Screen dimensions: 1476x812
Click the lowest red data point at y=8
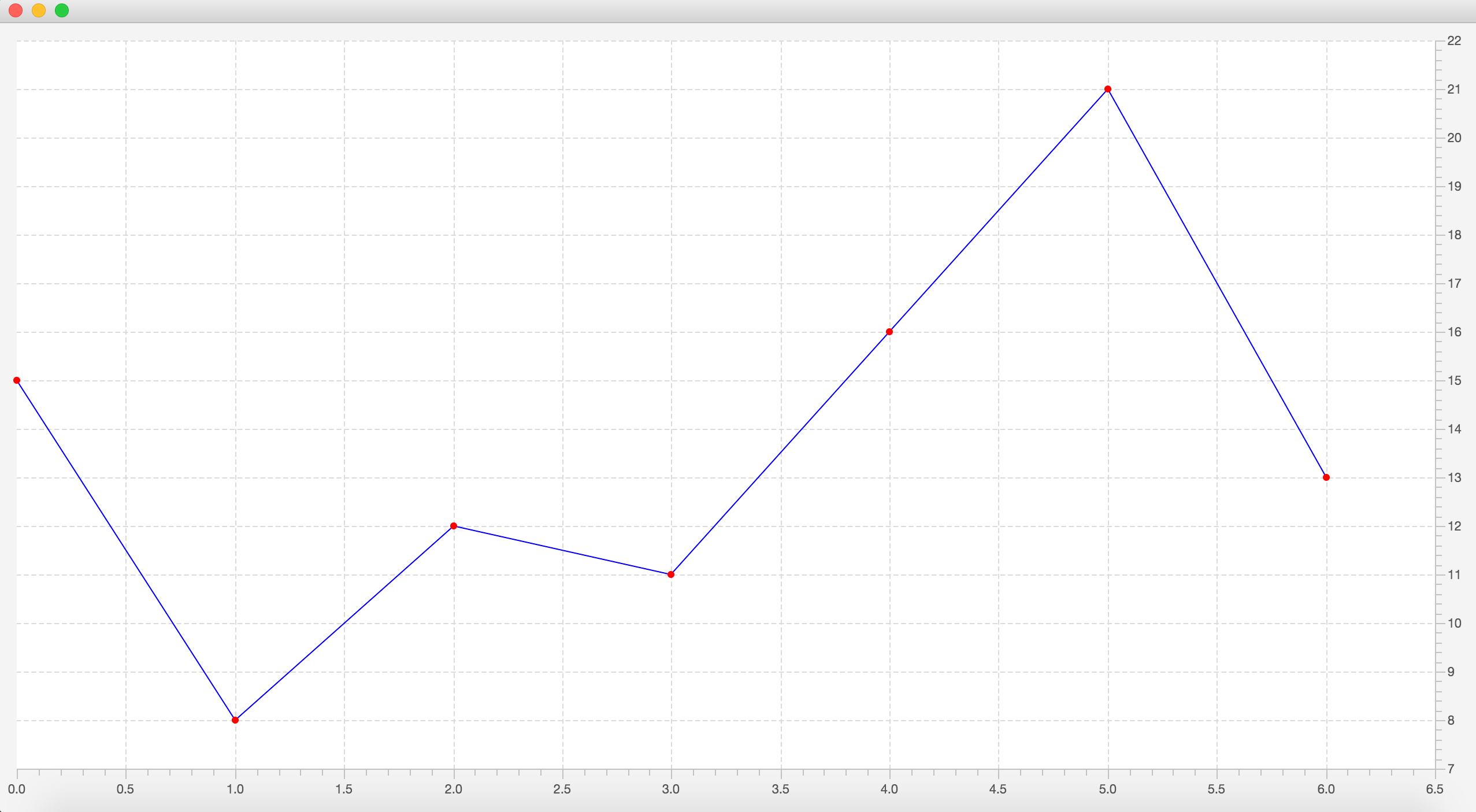[x=235, y=720]
